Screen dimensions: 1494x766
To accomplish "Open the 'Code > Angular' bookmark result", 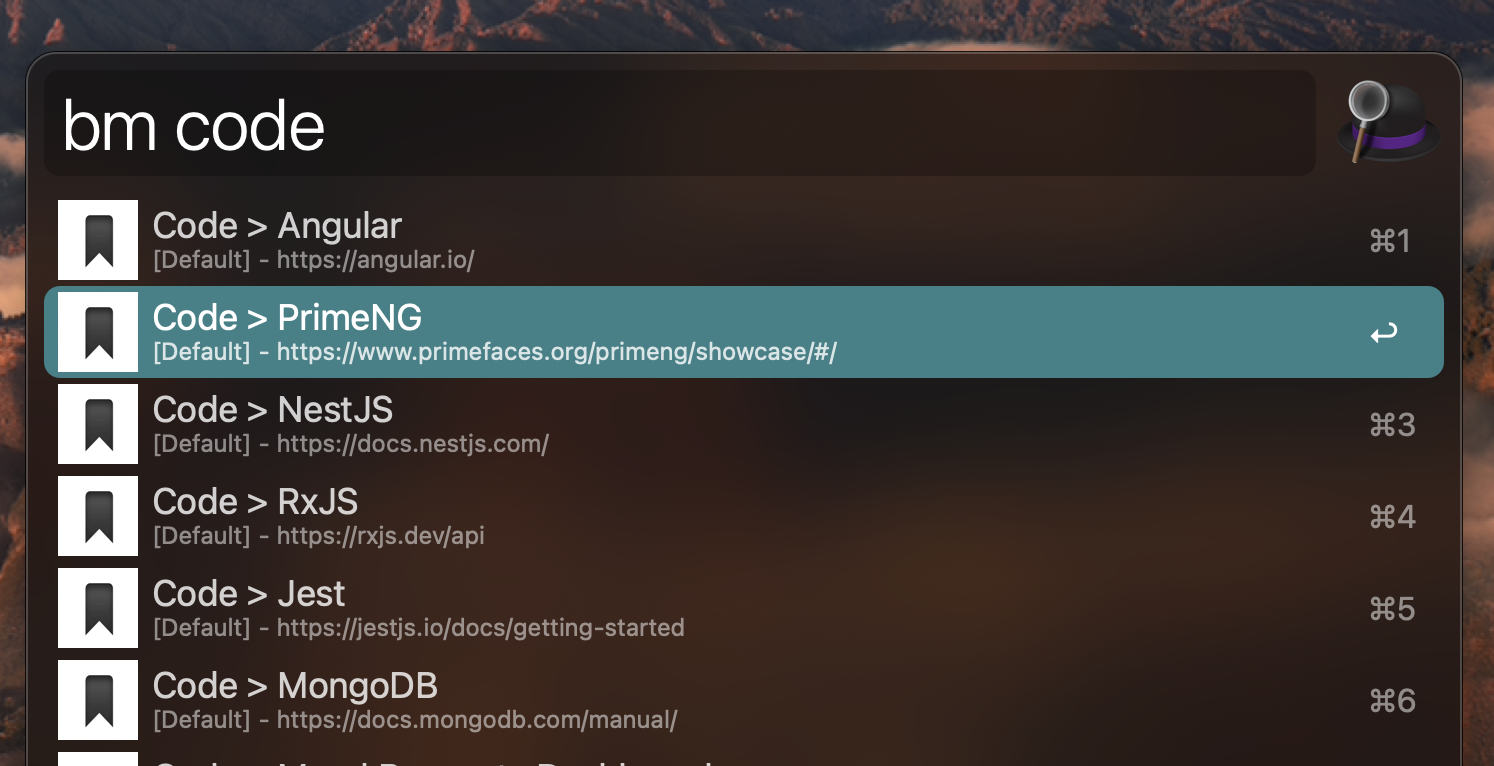I will pos(744,240).
